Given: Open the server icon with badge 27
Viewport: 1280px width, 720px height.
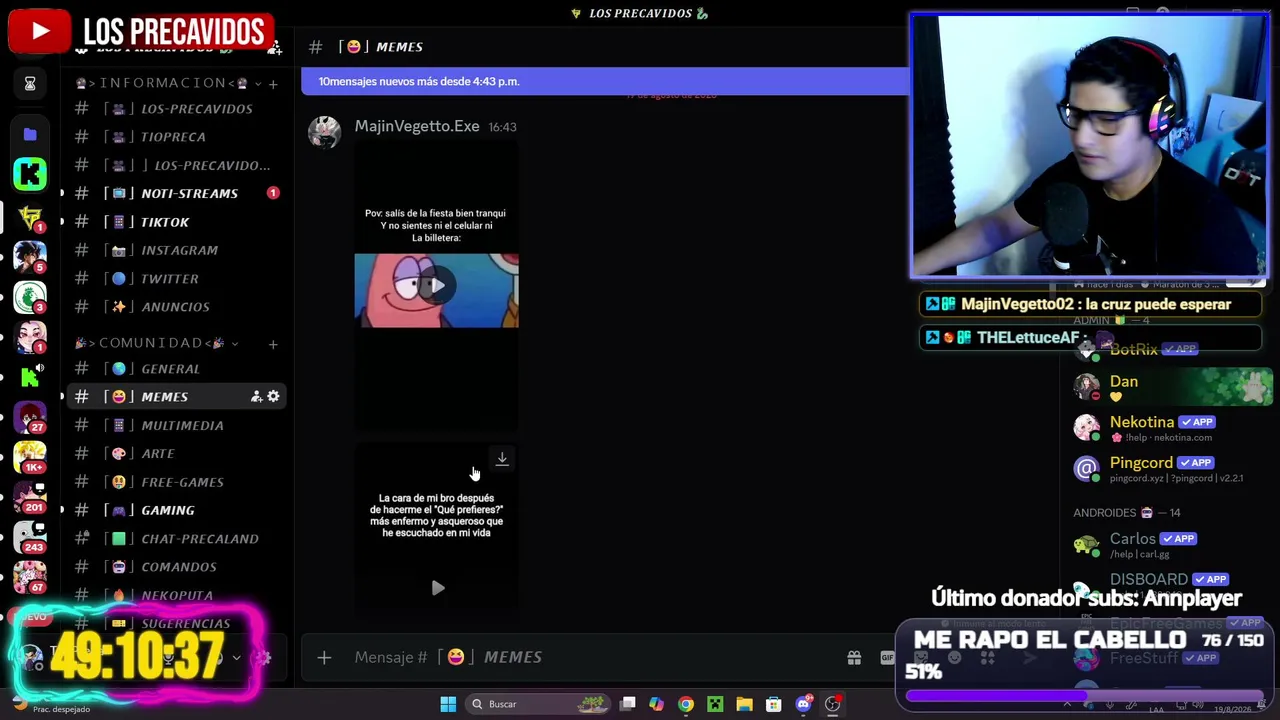Looking at the screenshot, I should (30, 418).
